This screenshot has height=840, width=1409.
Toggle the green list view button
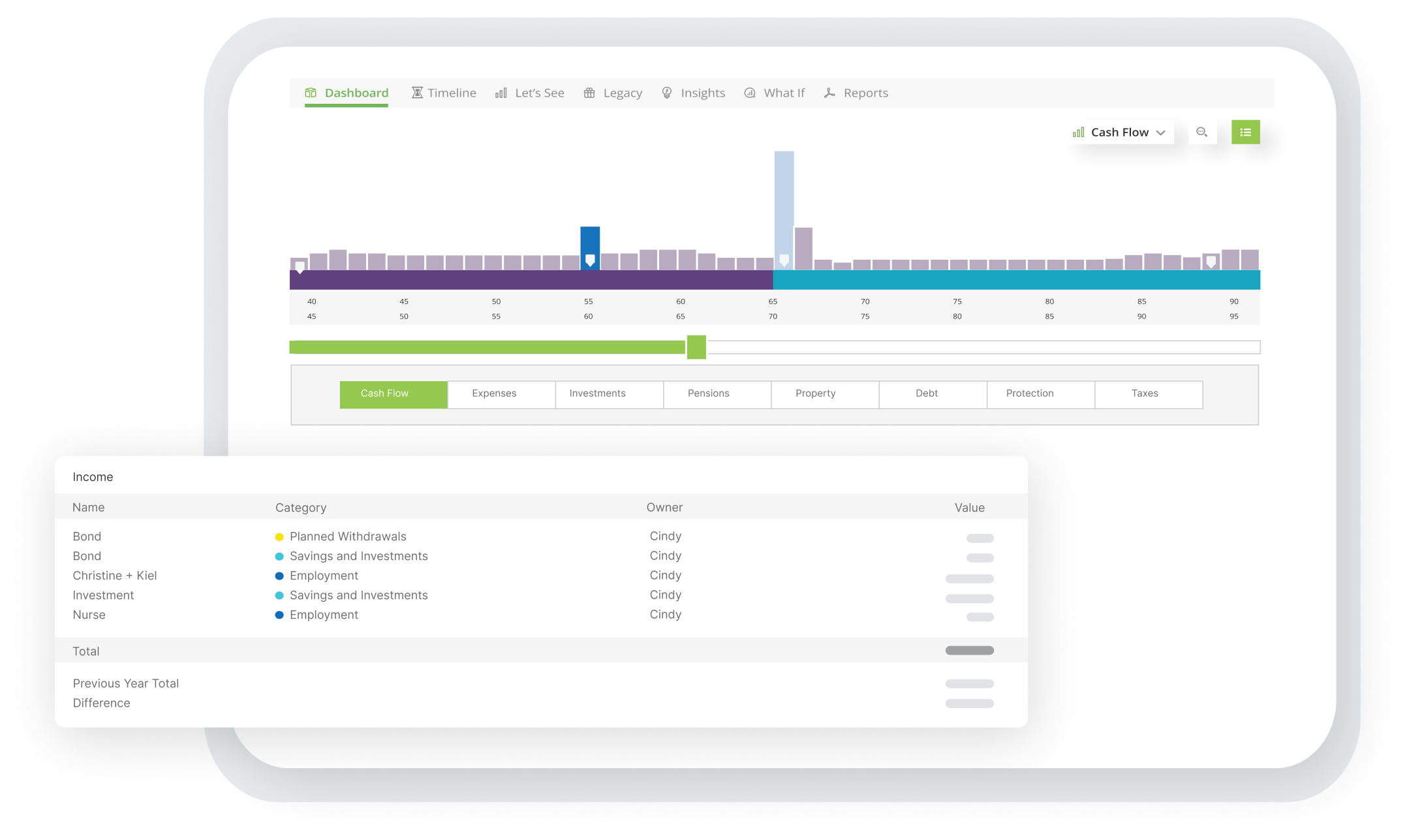[1245, 132]
